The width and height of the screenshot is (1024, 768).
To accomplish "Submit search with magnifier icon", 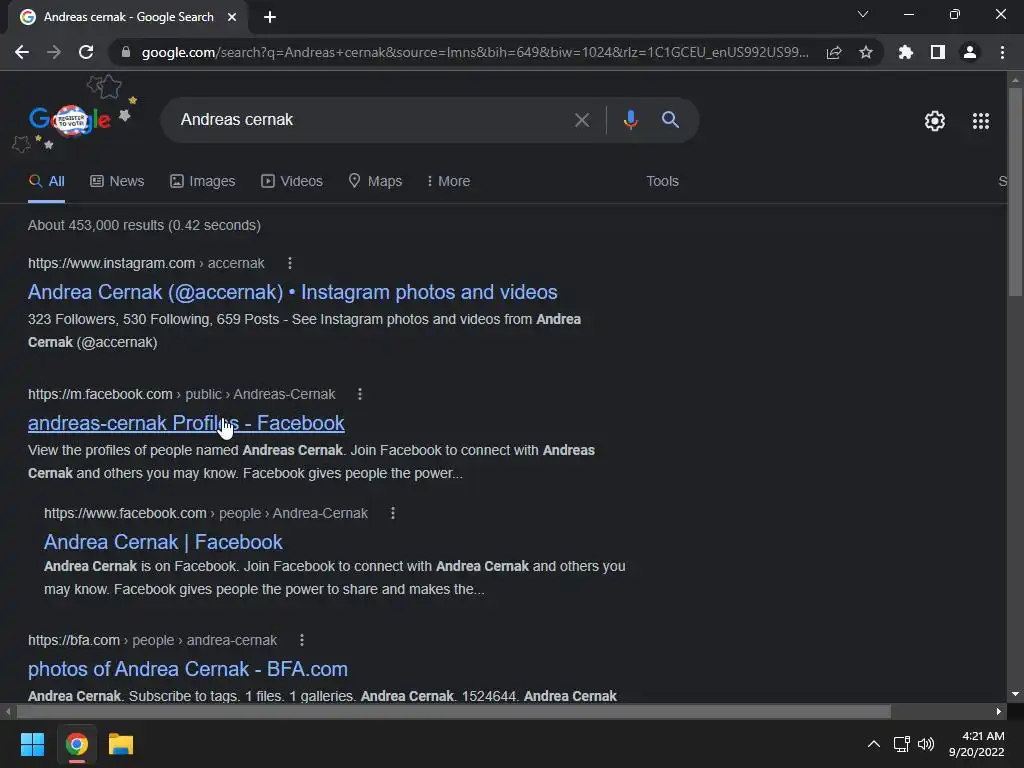I will tap(670, 120).
